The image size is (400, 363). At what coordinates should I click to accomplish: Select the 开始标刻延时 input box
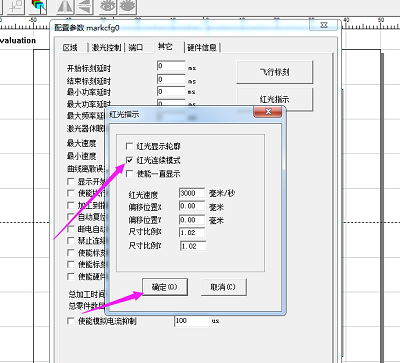tap(171, 66)
